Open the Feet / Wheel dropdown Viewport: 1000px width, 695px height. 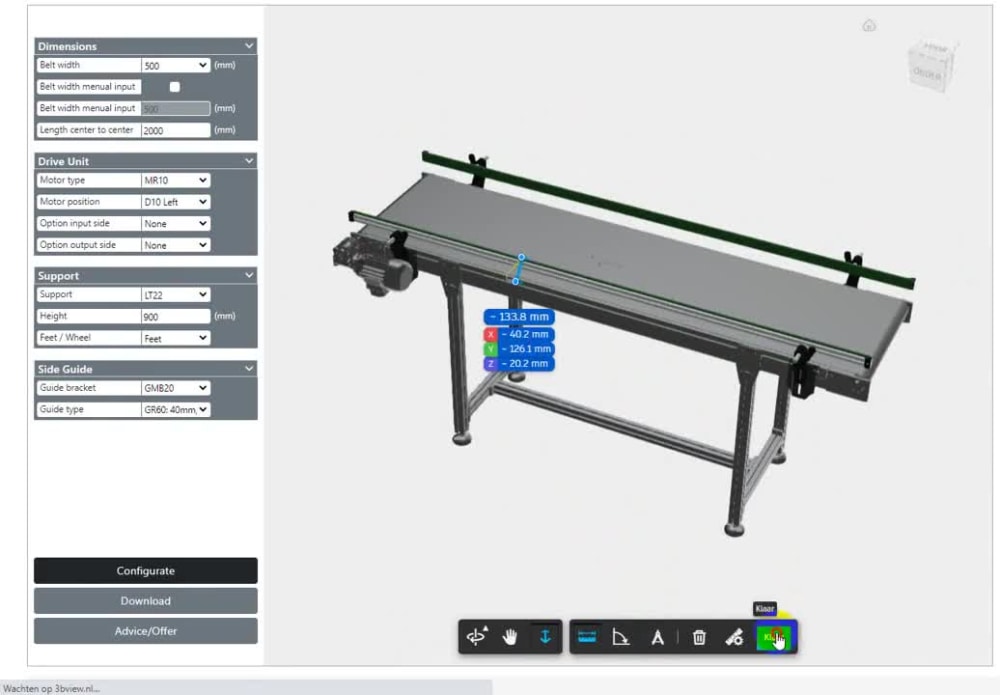click(x=175, y=339)
